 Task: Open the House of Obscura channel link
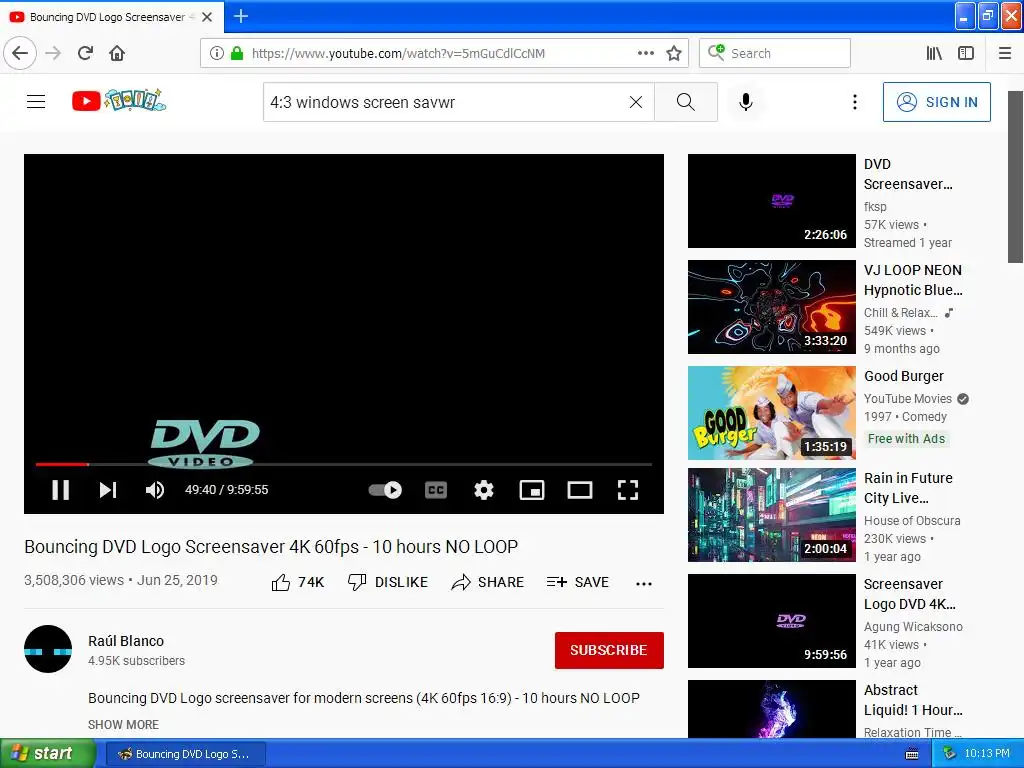pyautogui.click(x=912, y=520)
